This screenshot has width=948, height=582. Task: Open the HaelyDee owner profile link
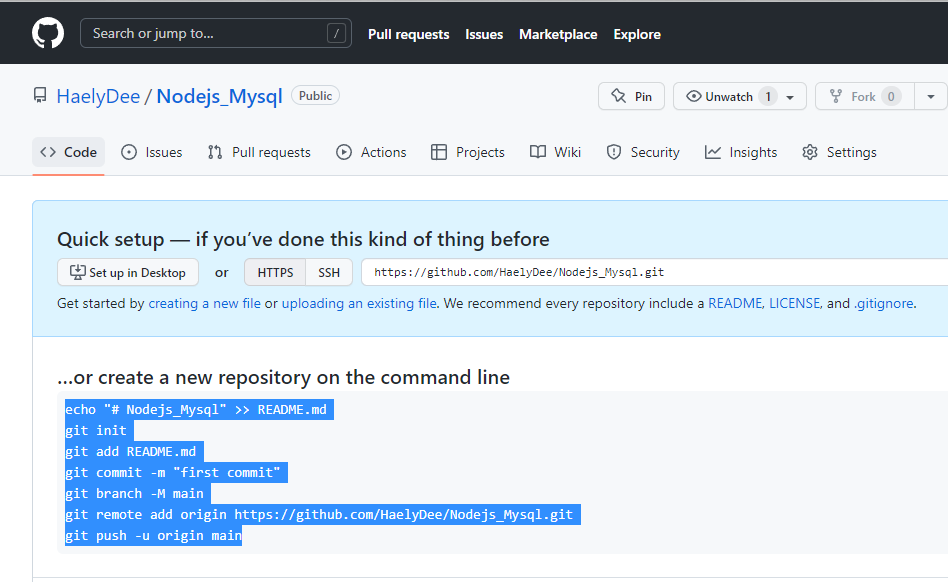click(98, 96)
